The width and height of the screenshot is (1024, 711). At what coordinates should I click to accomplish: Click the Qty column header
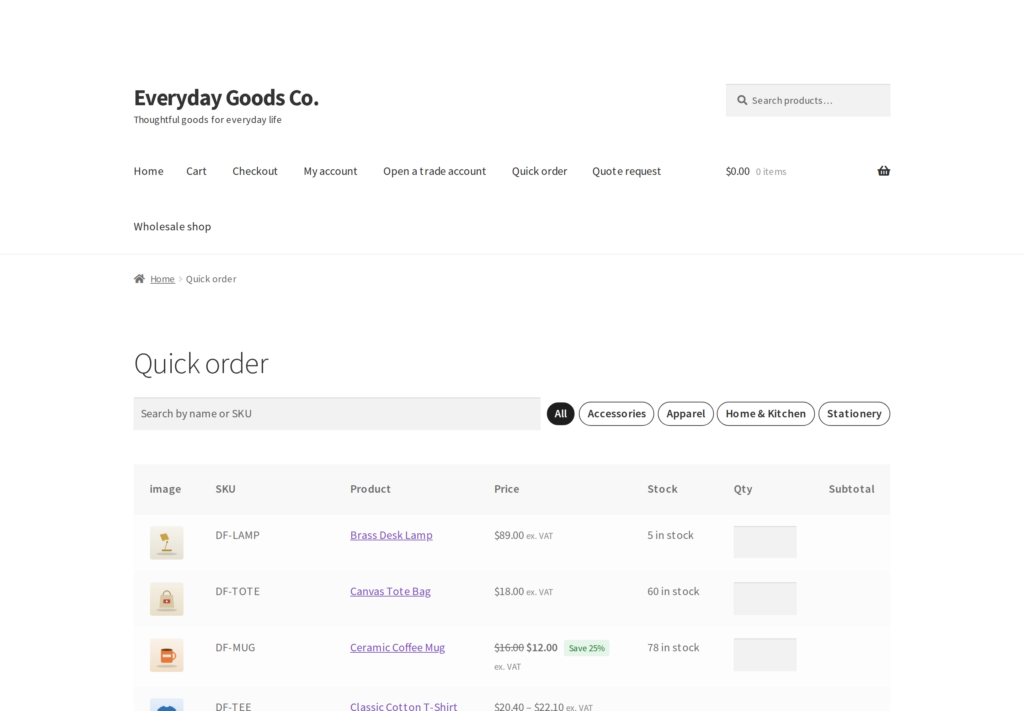743,488
